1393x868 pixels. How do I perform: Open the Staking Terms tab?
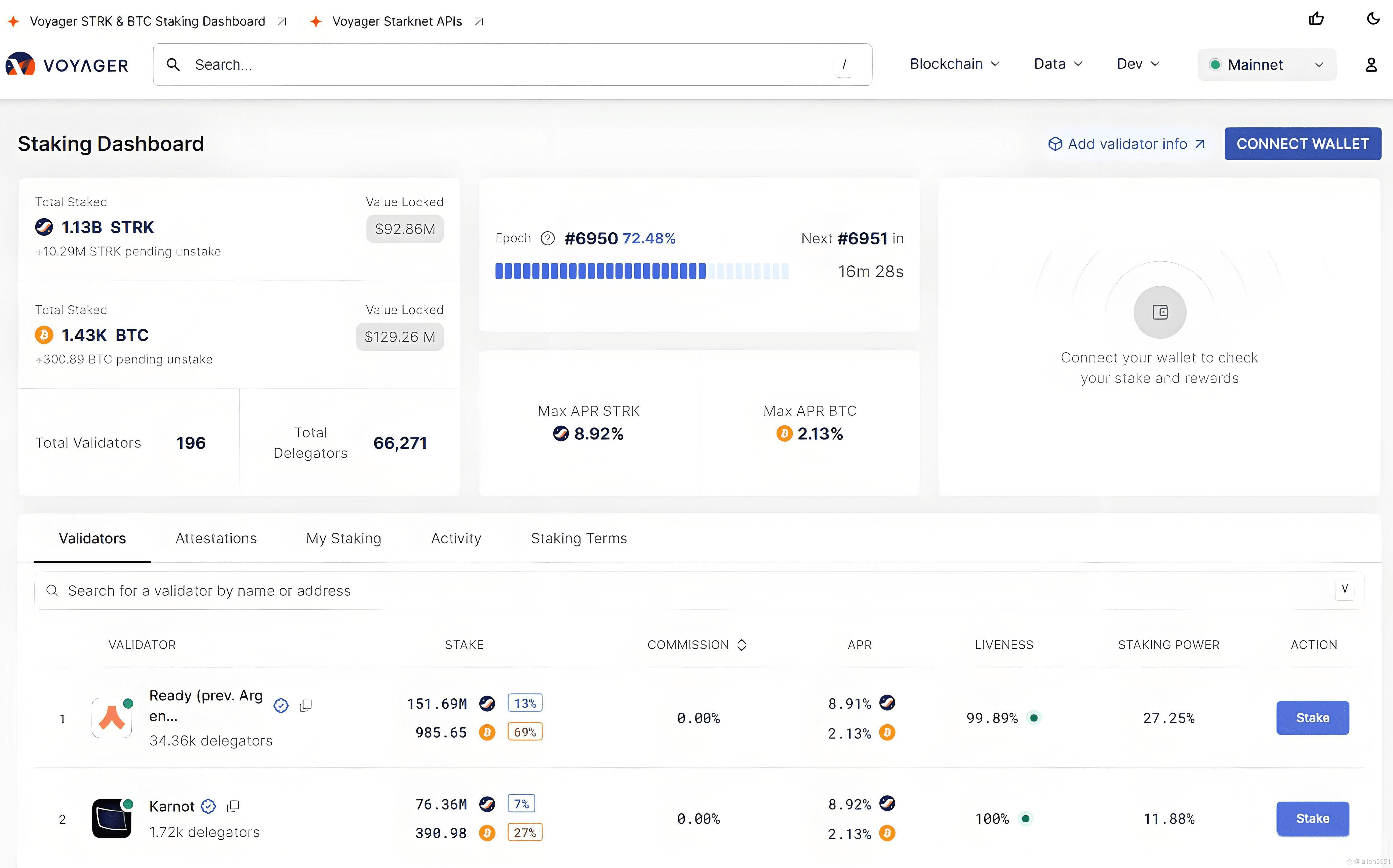coord(579,538)
